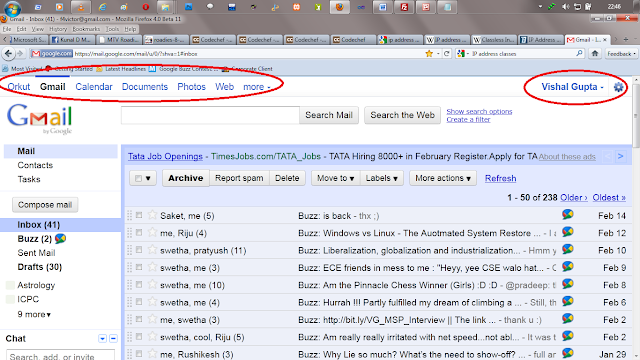Open the Opera browser taskbar icon
The width and height of the screenshot is (640, 360).
click(x=146, y=7)
